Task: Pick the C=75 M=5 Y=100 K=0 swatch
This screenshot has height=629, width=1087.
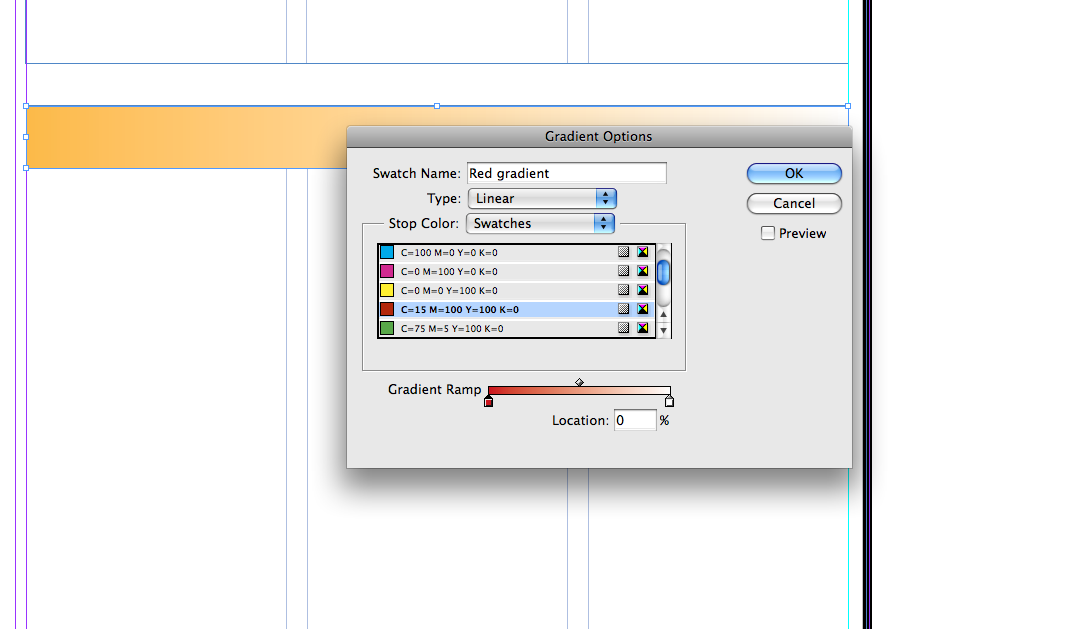Action: click(x=452, y=328)
